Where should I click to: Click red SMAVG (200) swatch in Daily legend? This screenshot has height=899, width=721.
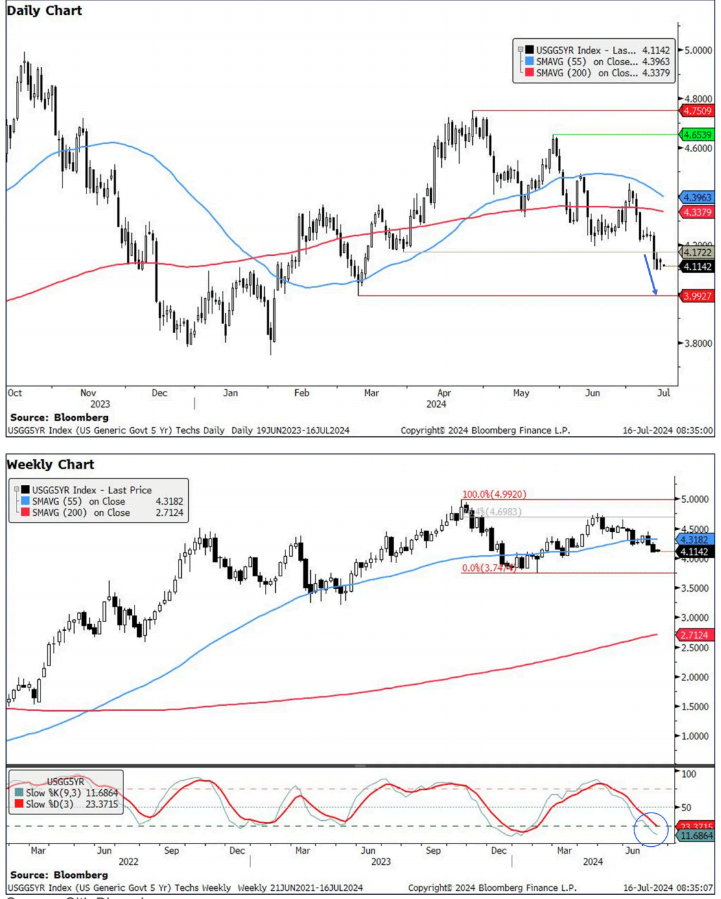[x=529, y=73]
